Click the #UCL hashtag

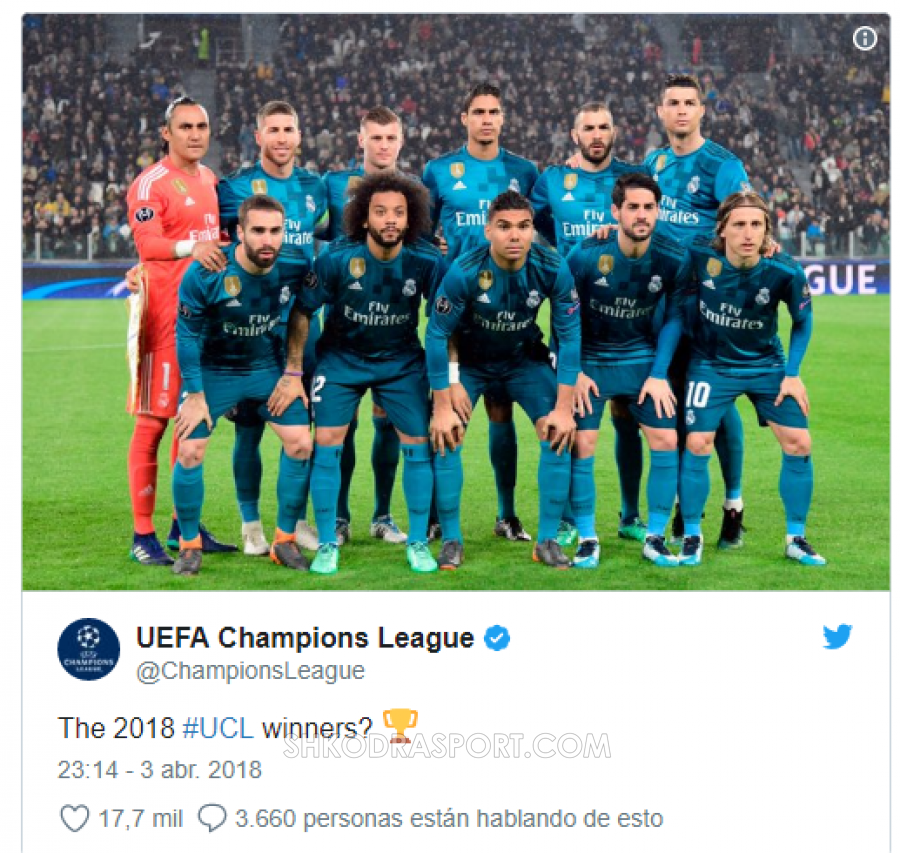point(218,728)
